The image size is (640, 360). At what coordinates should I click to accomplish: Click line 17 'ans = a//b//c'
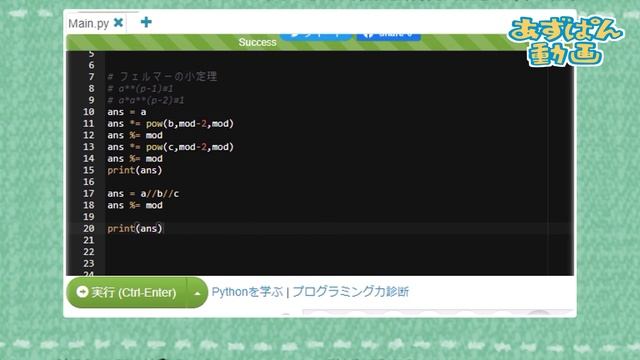pos(143,193)
